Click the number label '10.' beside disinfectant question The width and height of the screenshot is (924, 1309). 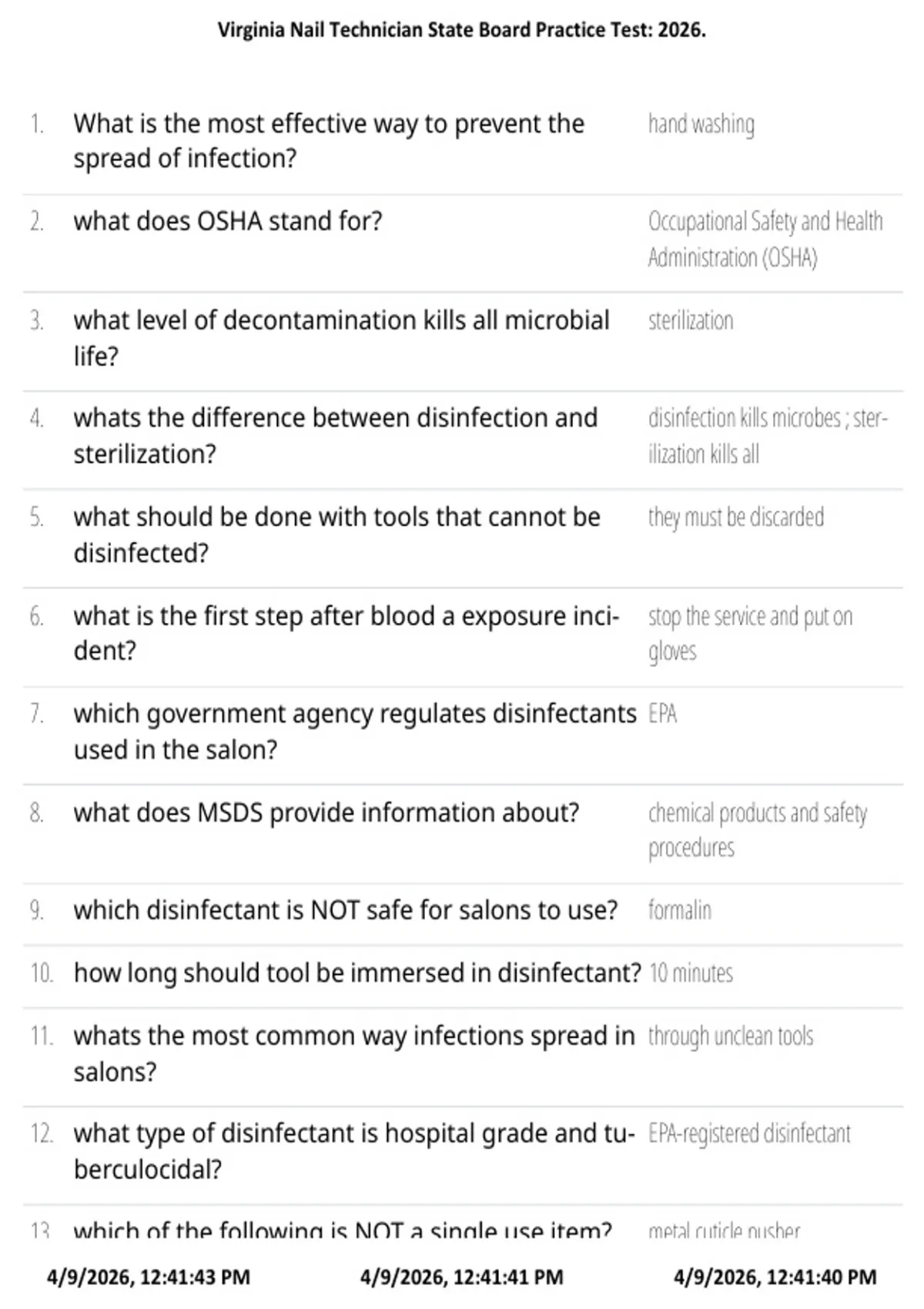[42, 973]
